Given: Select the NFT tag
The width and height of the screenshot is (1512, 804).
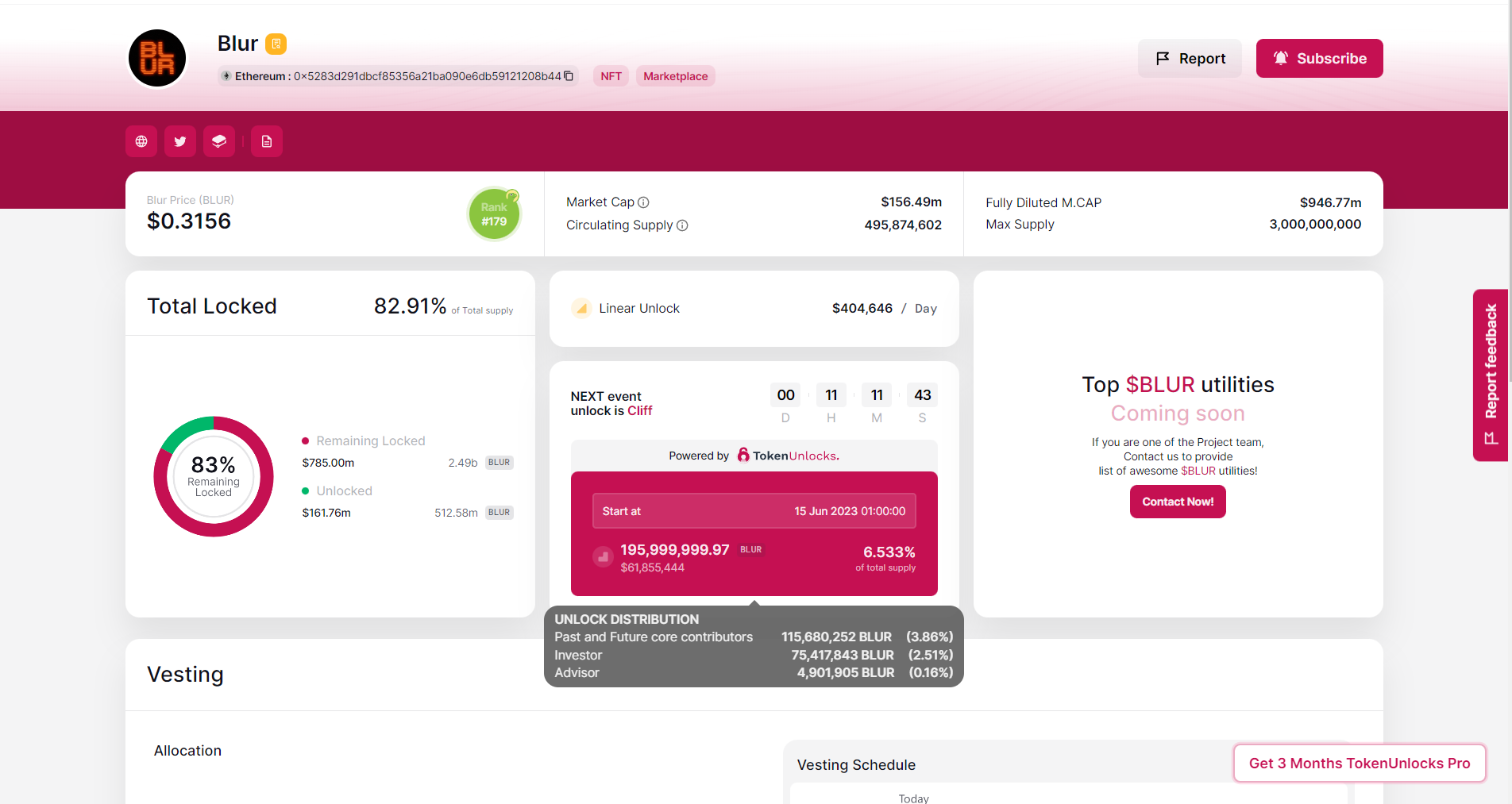Looking at the screenshot, I should (611, 76).
